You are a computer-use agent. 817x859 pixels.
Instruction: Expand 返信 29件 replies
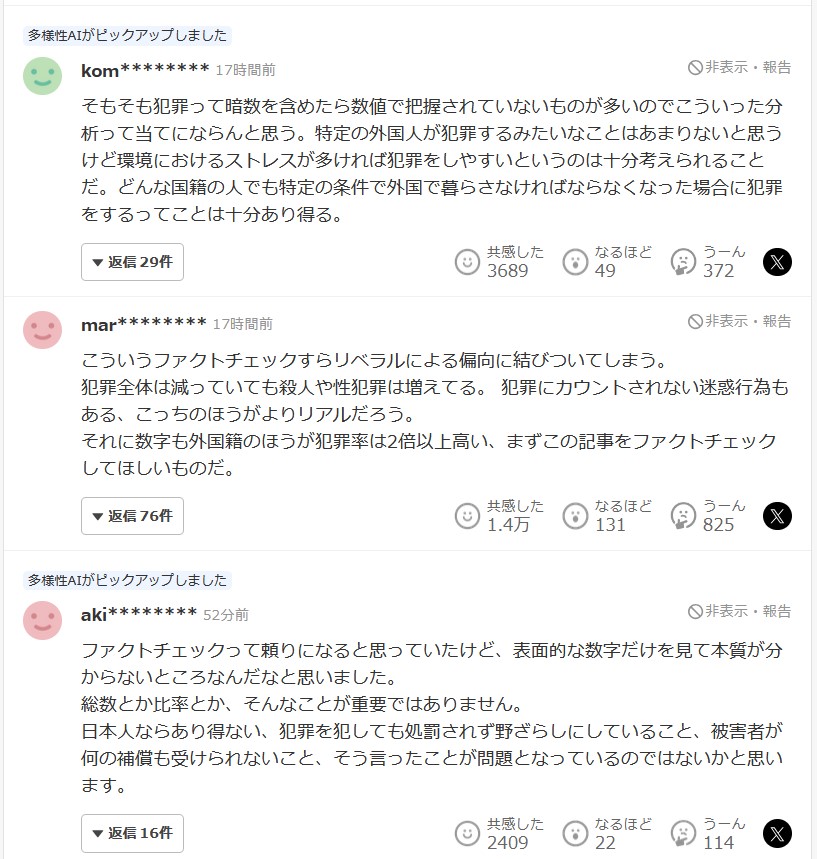132,262
